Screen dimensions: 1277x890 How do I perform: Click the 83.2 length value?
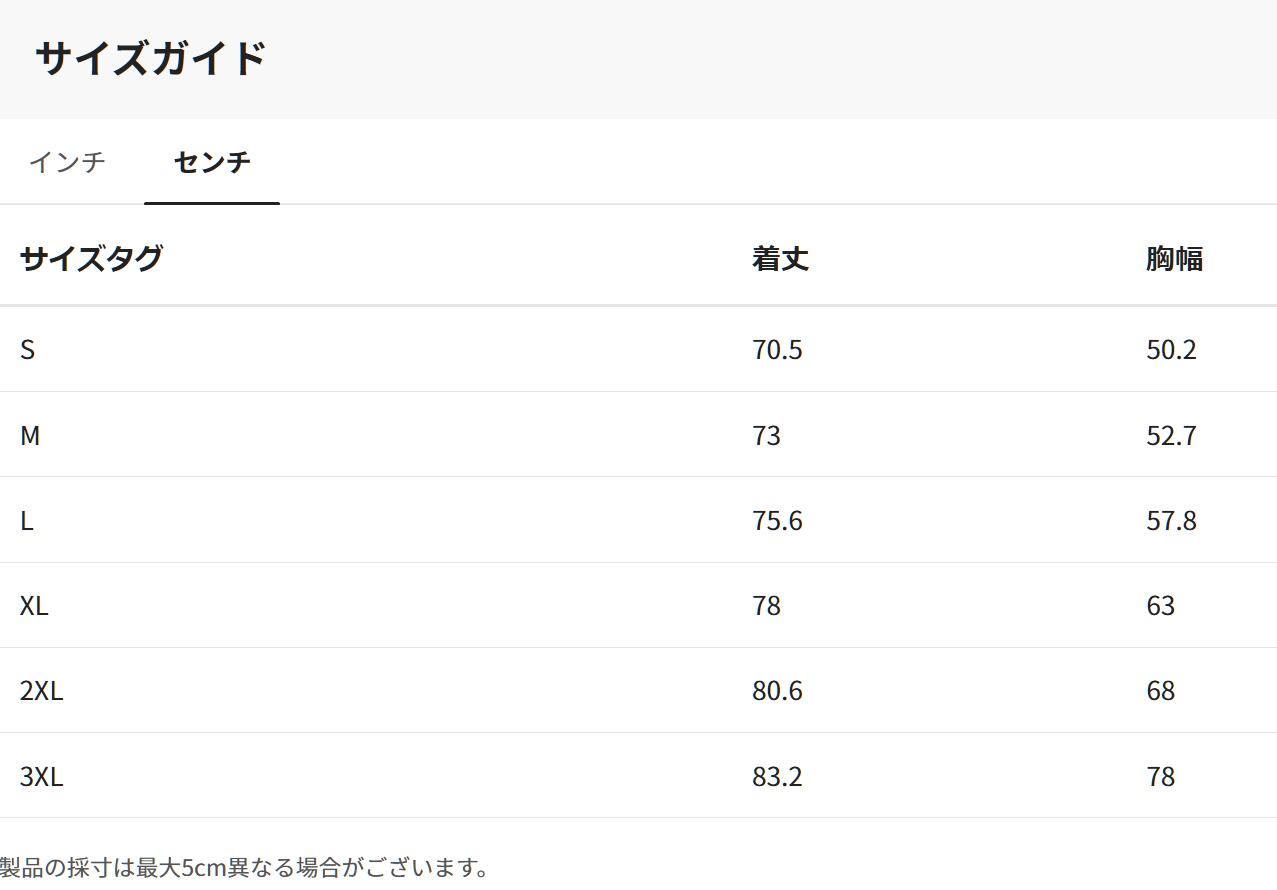tap(777, 777)
